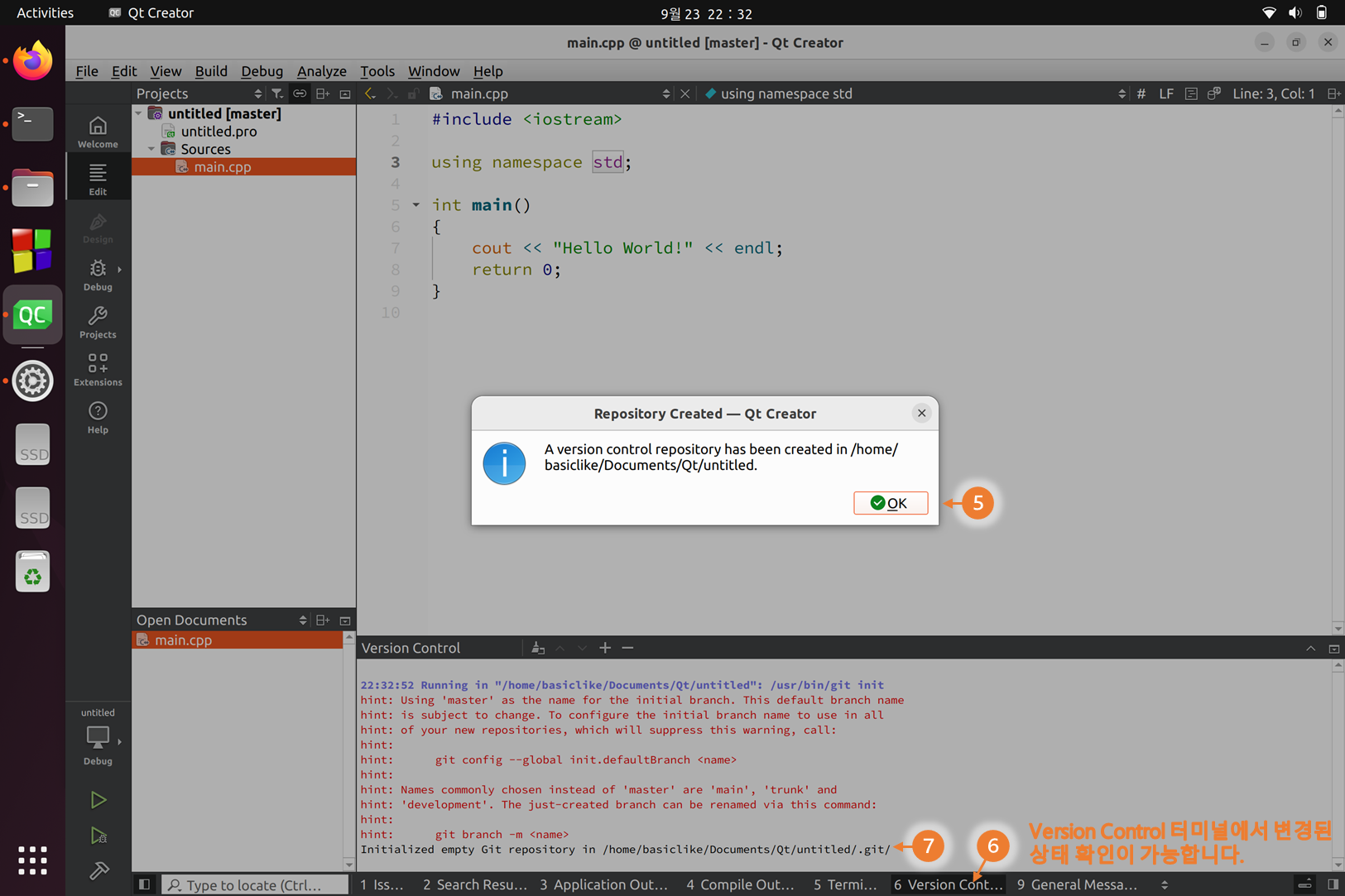Open the Open Documents view dropdown
Viewport: 1345px width, 896px height.
pos(221,620)
